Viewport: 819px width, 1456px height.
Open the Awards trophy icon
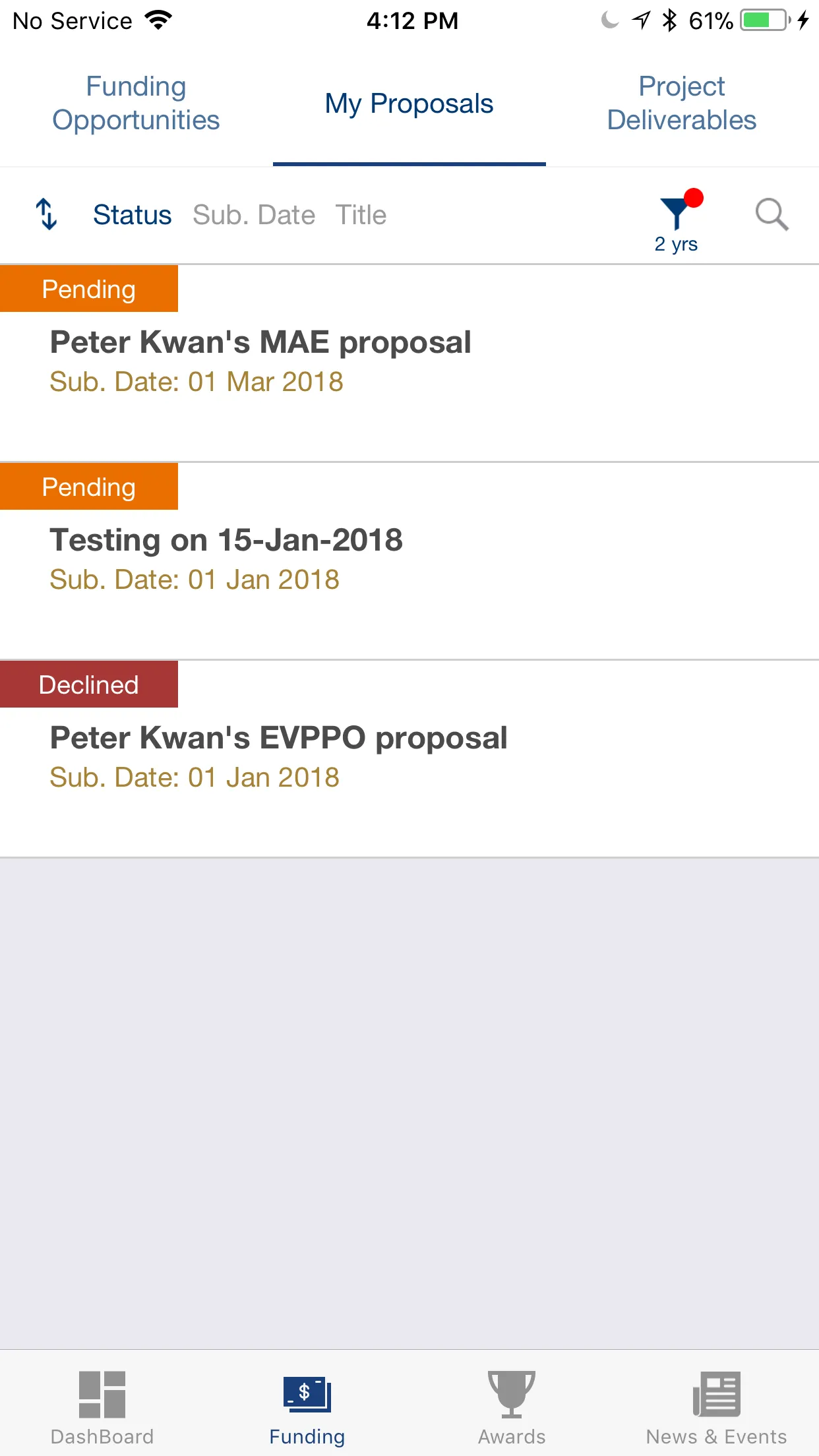512,1394
